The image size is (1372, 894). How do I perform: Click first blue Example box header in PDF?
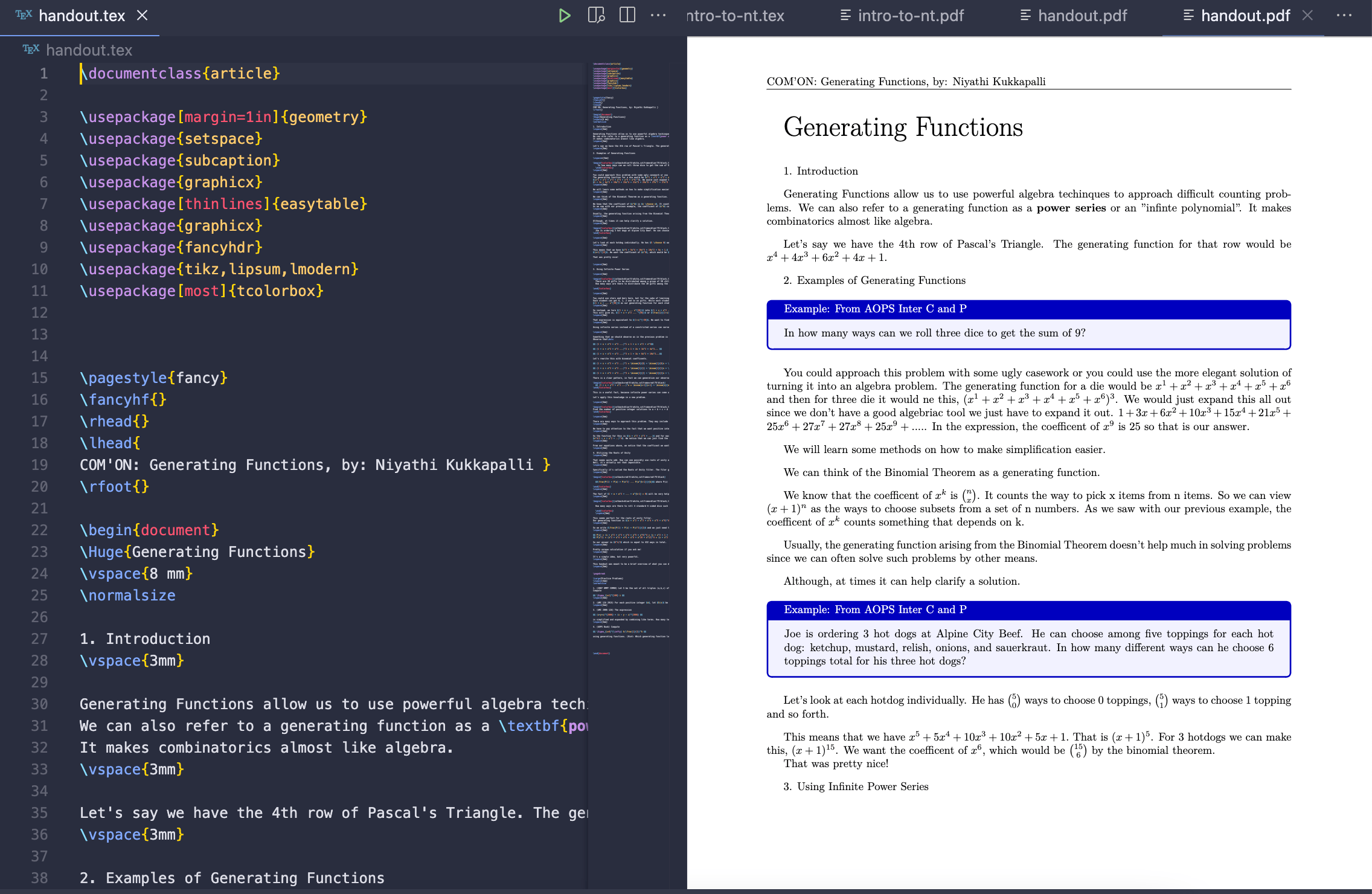pos(1028,309)
